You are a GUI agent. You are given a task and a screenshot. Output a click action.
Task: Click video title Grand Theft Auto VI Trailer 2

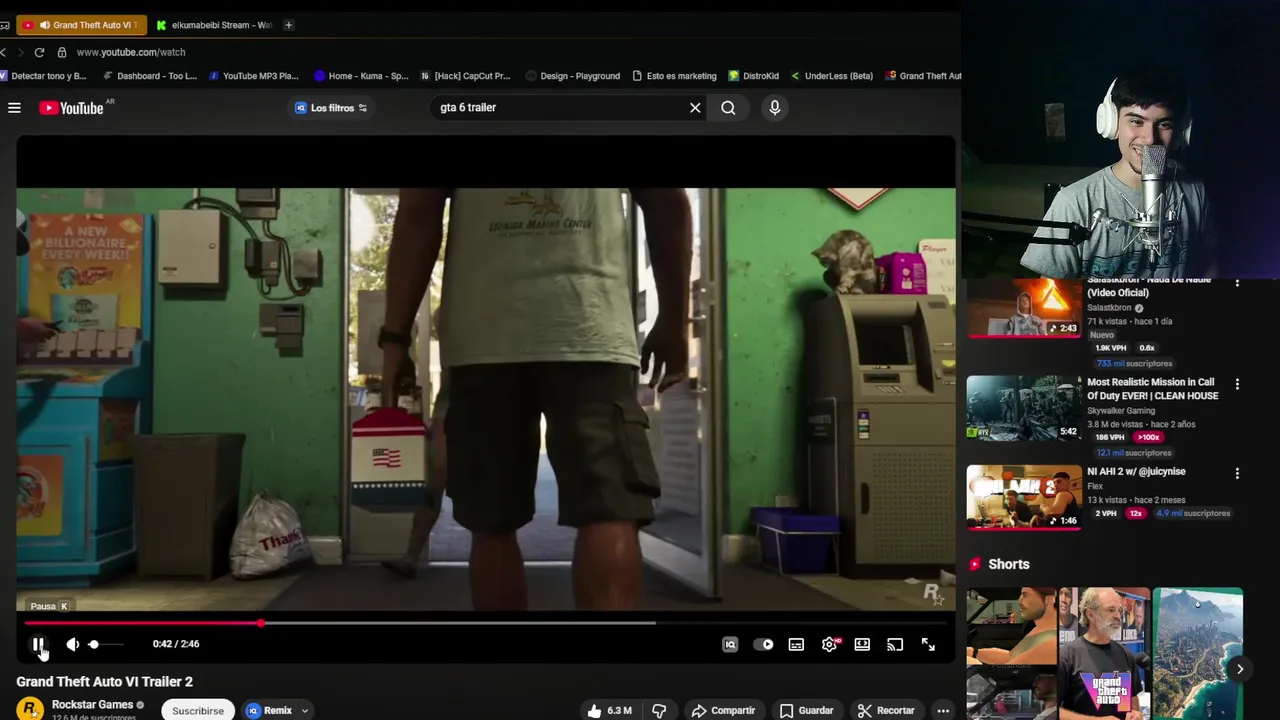104,682
